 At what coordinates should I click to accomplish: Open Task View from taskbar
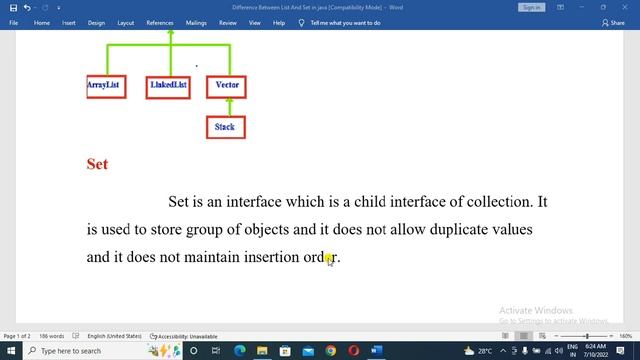(x=216, y=351)
